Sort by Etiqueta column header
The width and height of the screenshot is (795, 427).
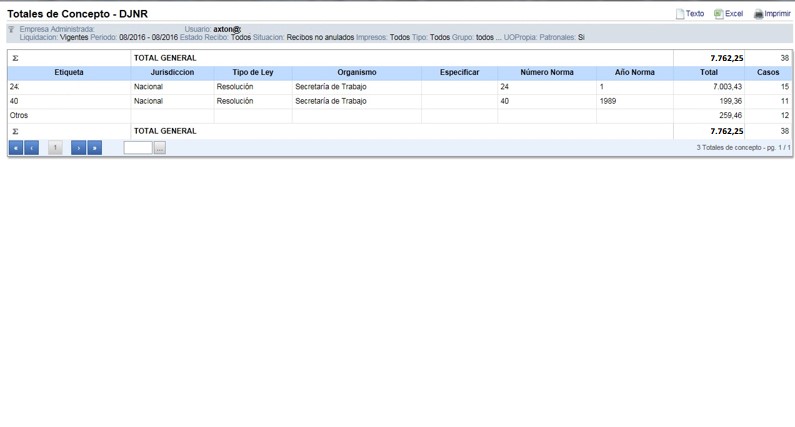69,73
